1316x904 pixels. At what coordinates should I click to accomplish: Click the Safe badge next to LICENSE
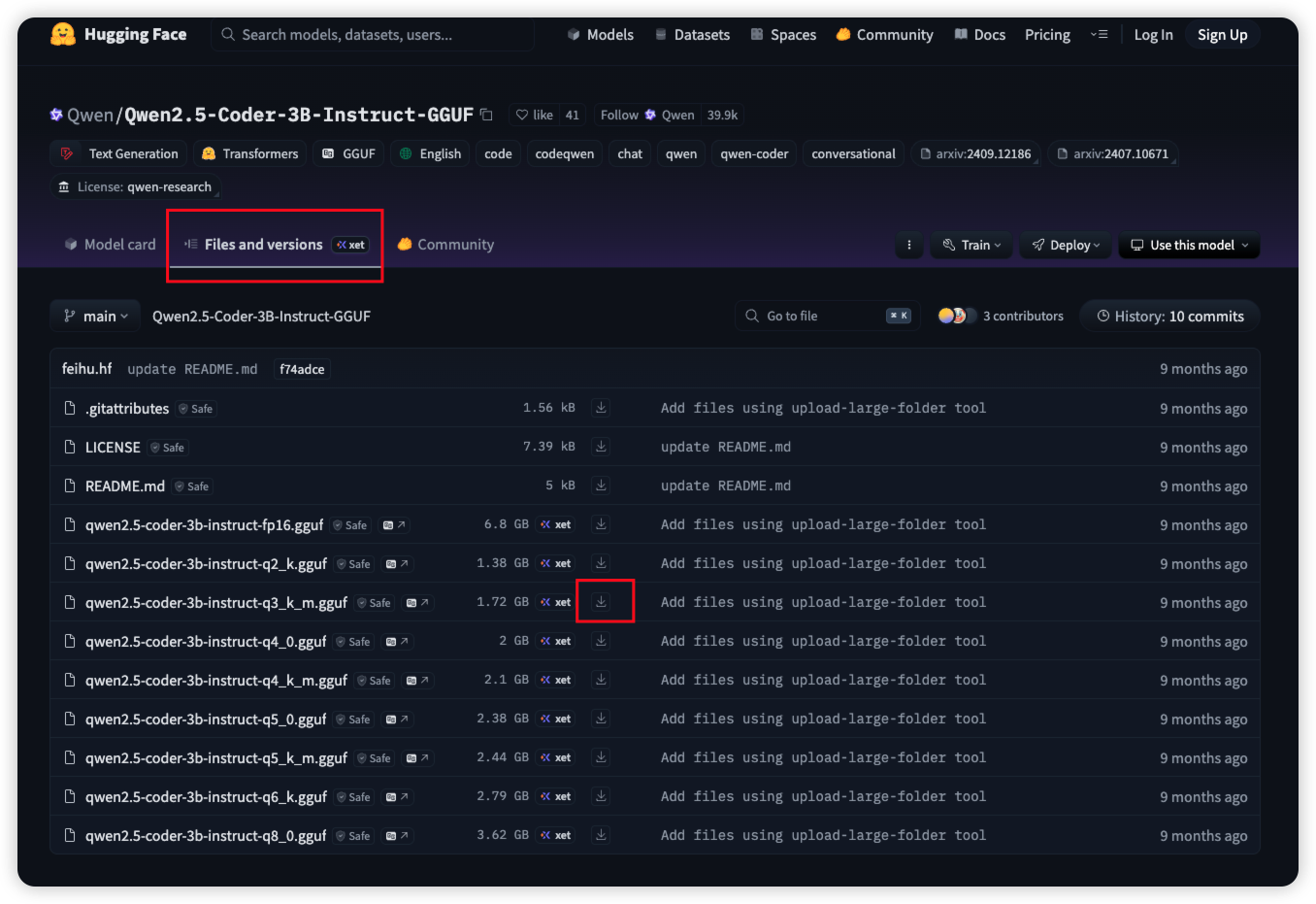pos(167,448)
